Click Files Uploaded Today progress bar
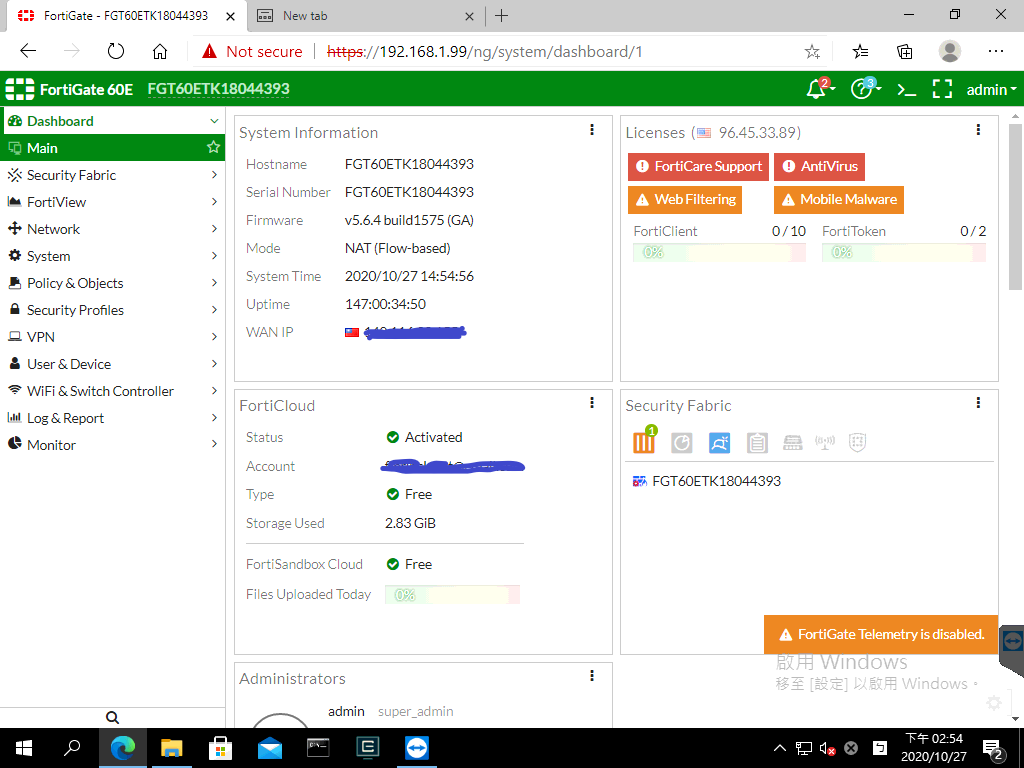1024x768 pixels. tap(452, 595)
